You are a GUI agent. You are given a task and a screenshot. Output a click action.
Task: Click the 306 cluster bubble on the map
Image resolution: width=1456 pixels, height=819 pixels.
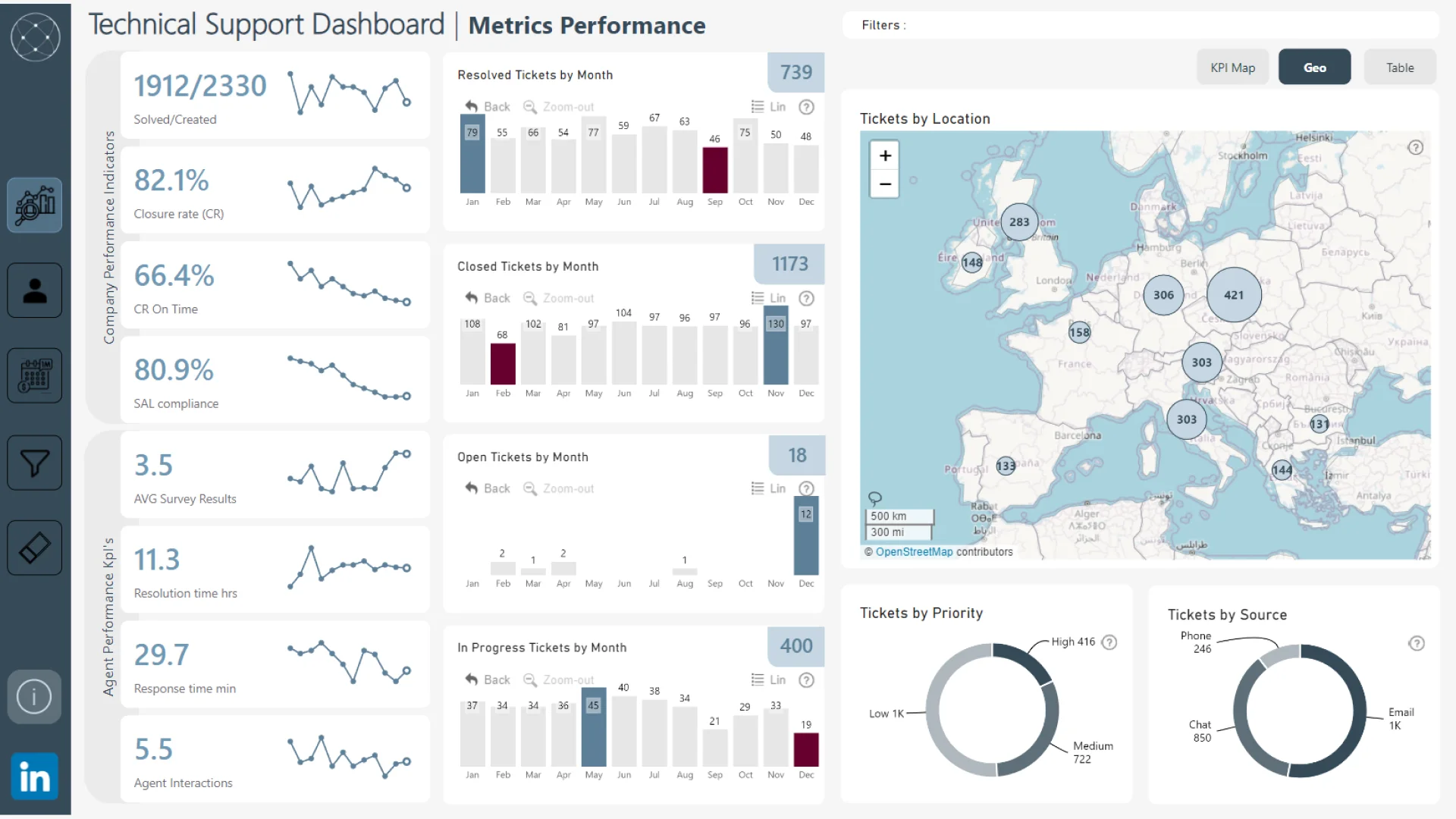[1163, 295]
